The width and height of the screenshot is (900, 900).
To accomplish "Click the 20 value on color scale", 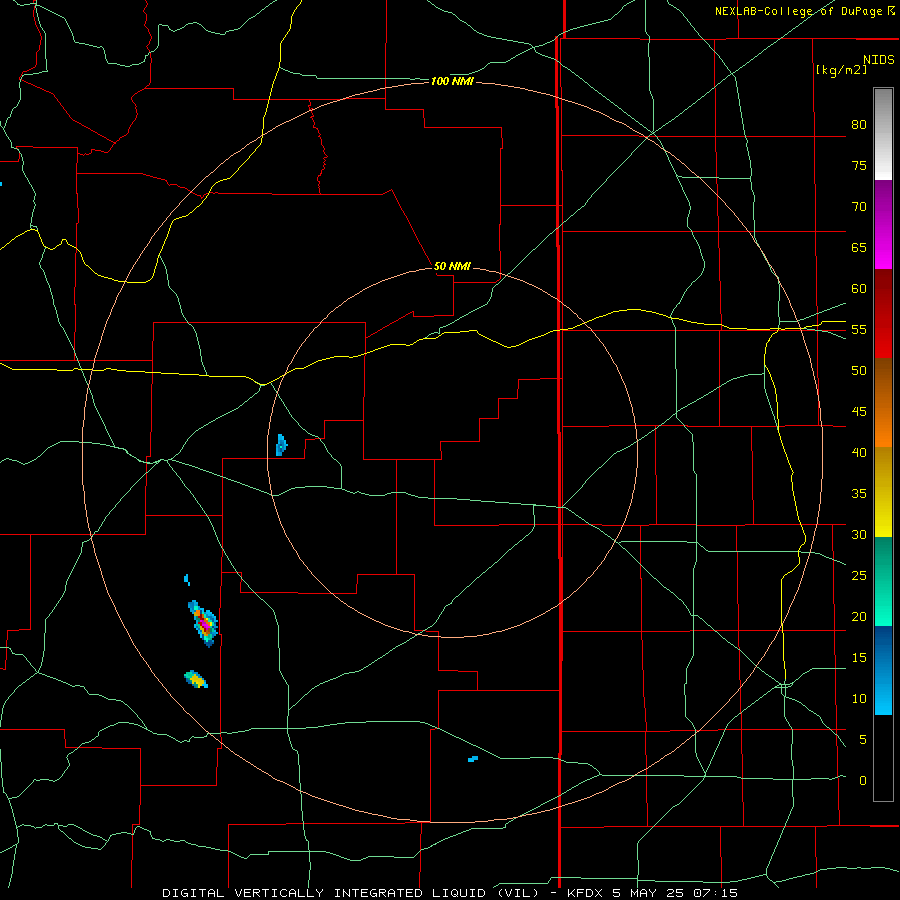I will 859,616.
